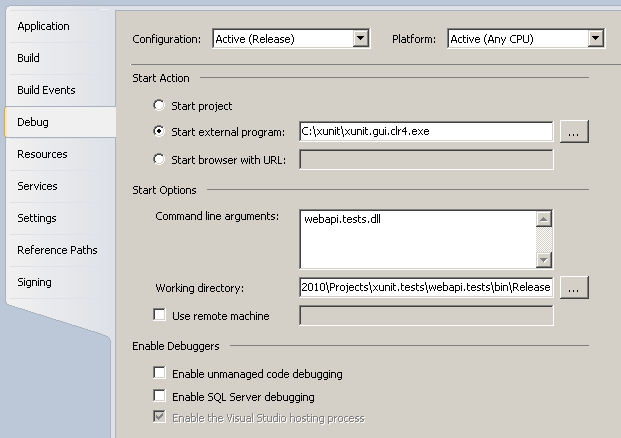Open the Application properties tab
Image resolution: width=621 pixels, height=438 pixels.
(60, 26)
